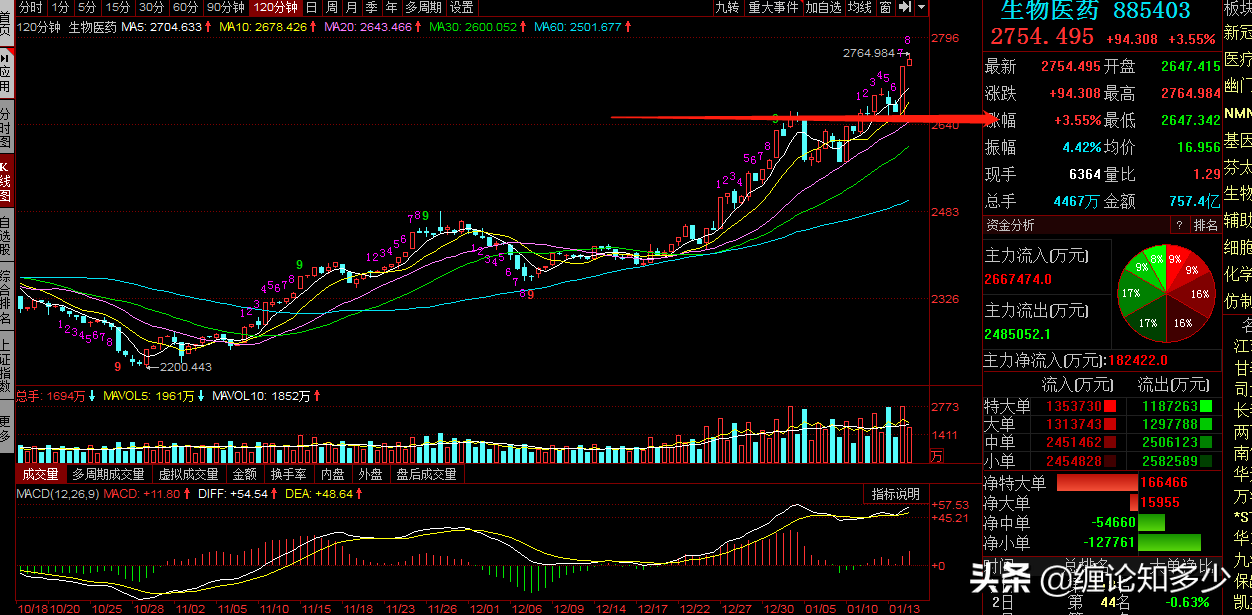The height and width of the screenshot is (615, 1252).
Task: Switch to the monthly 月 chart
Action: (350, 7)
